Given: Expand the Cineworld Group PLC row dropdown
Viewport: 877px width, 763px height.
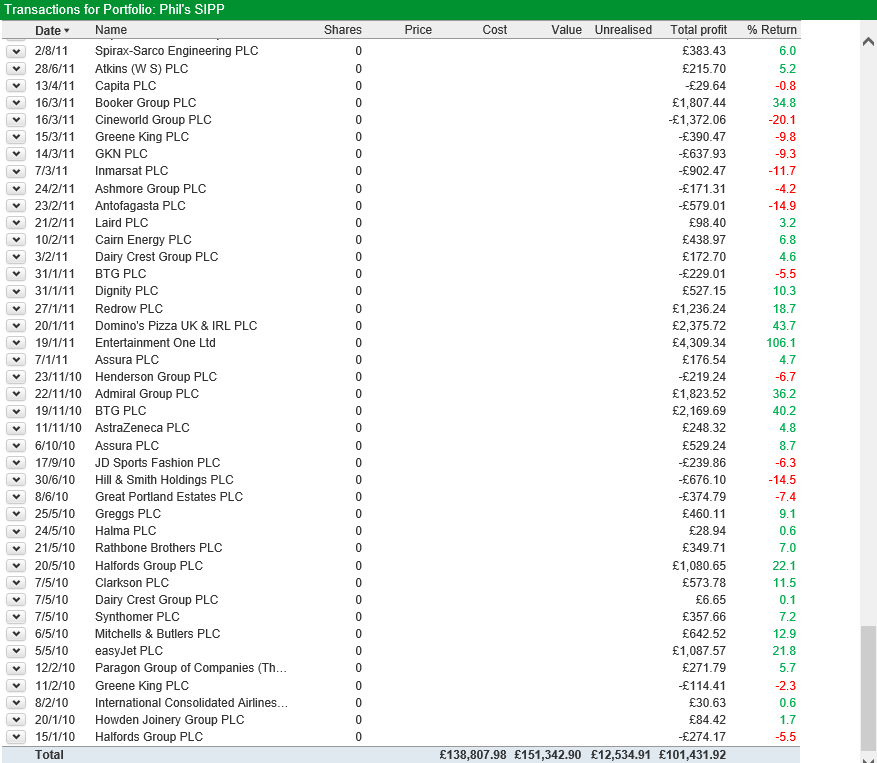Looking at the screenshot, I should pyautogui.click(x=16, y=120).
